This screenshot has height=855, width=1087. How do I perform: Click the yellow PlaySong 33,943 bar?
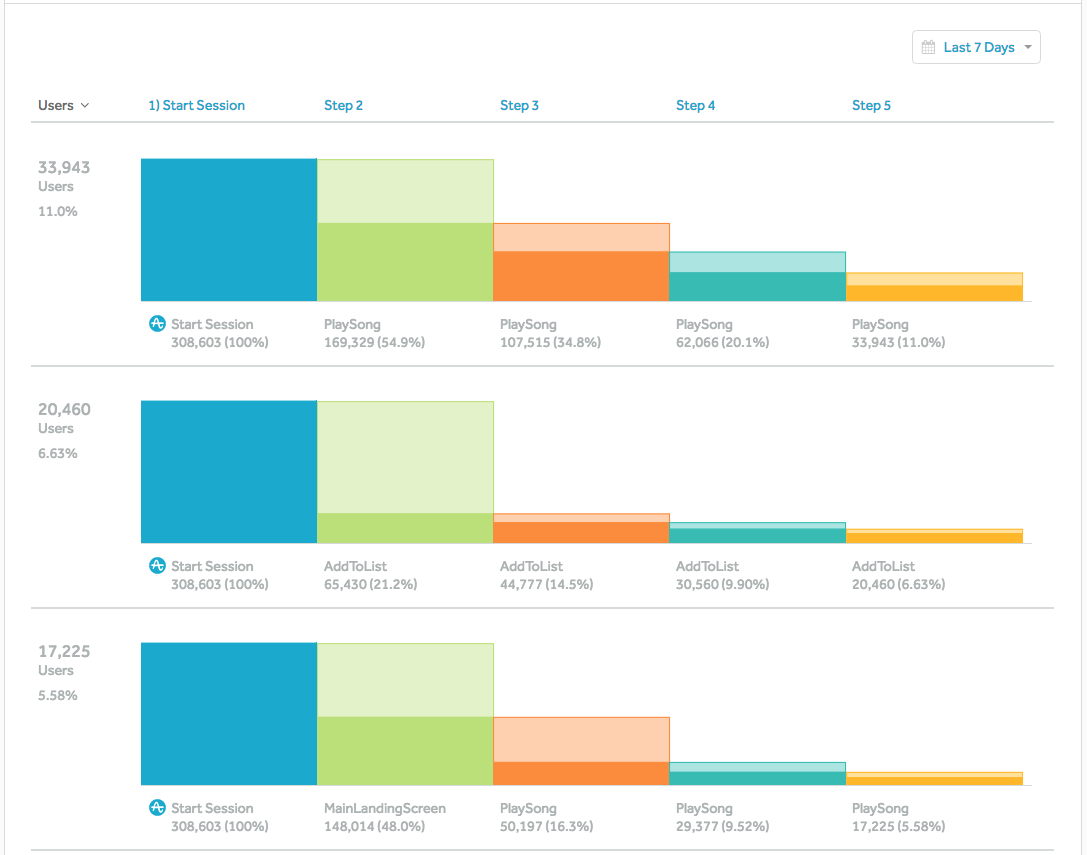coord(934,293)
